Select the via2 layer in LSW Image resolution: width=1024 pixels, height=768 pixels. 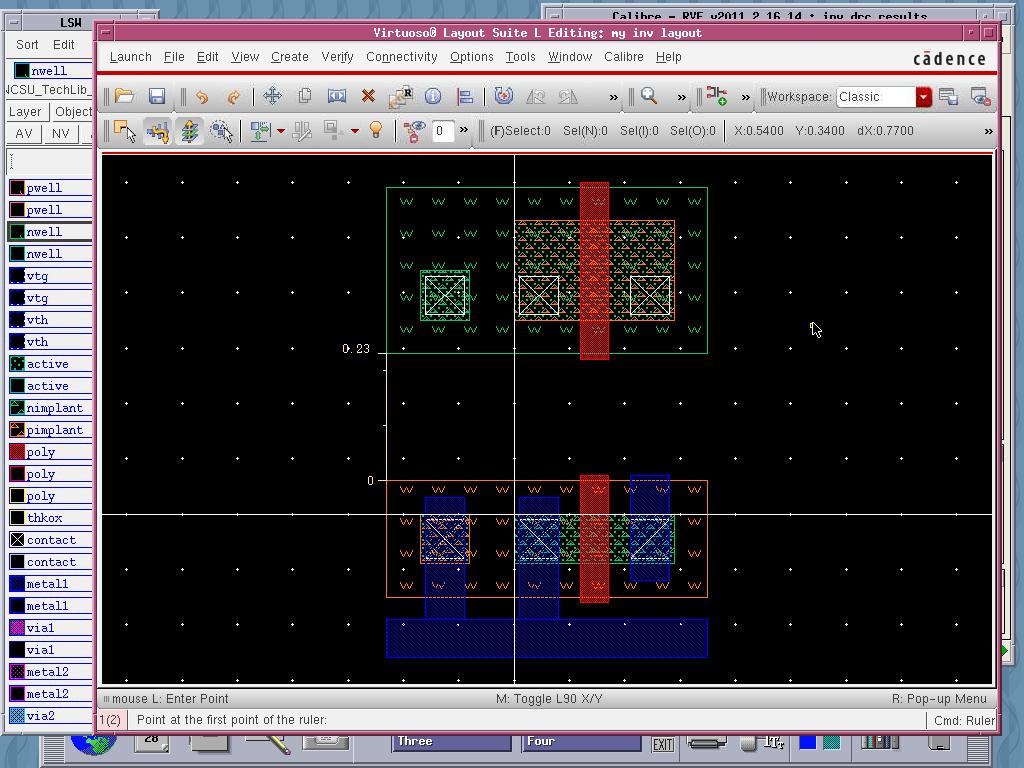(x=50, y=716)
